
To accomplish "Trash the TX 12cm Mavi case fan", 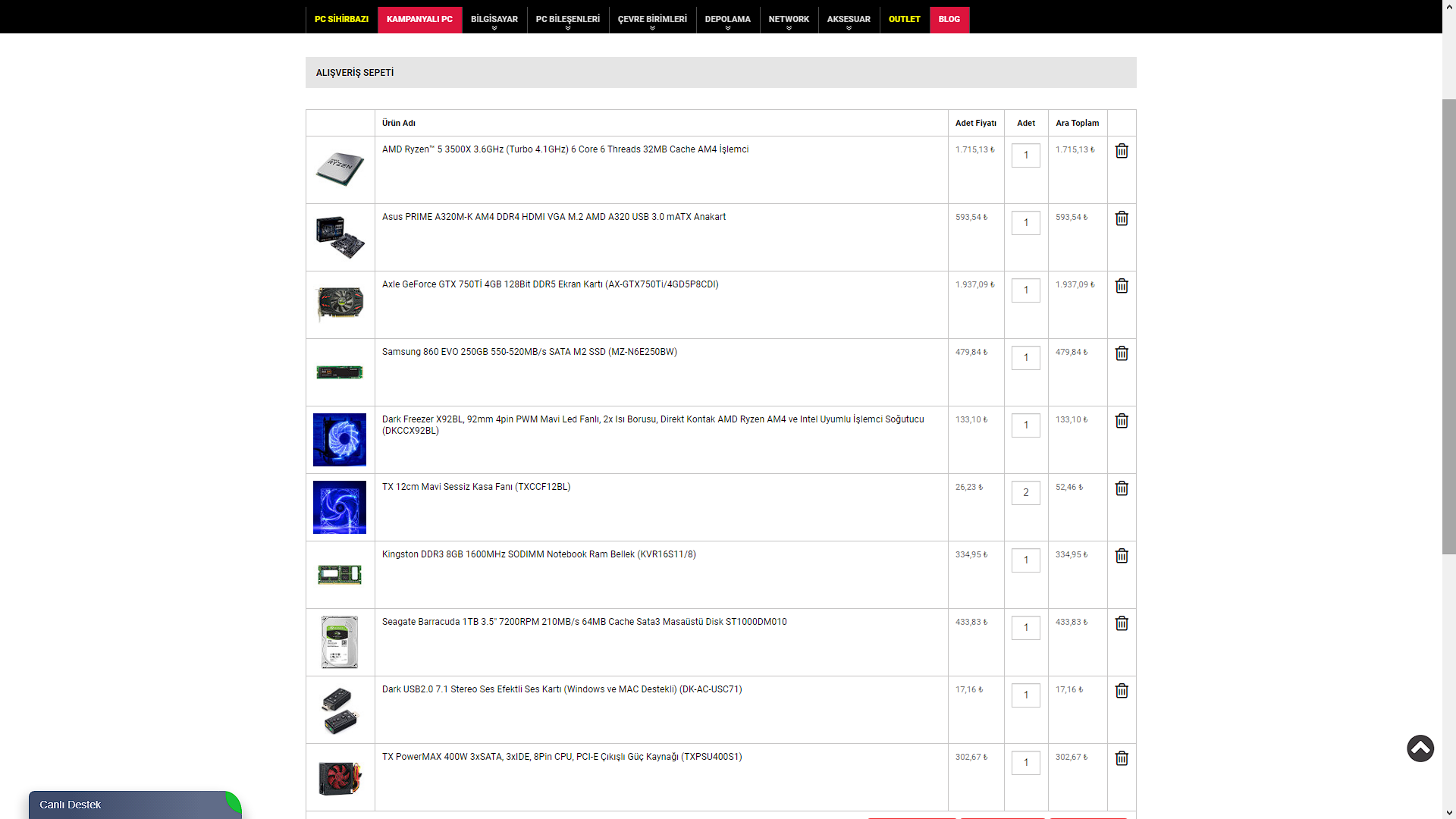I will (x=1122, y=488).
